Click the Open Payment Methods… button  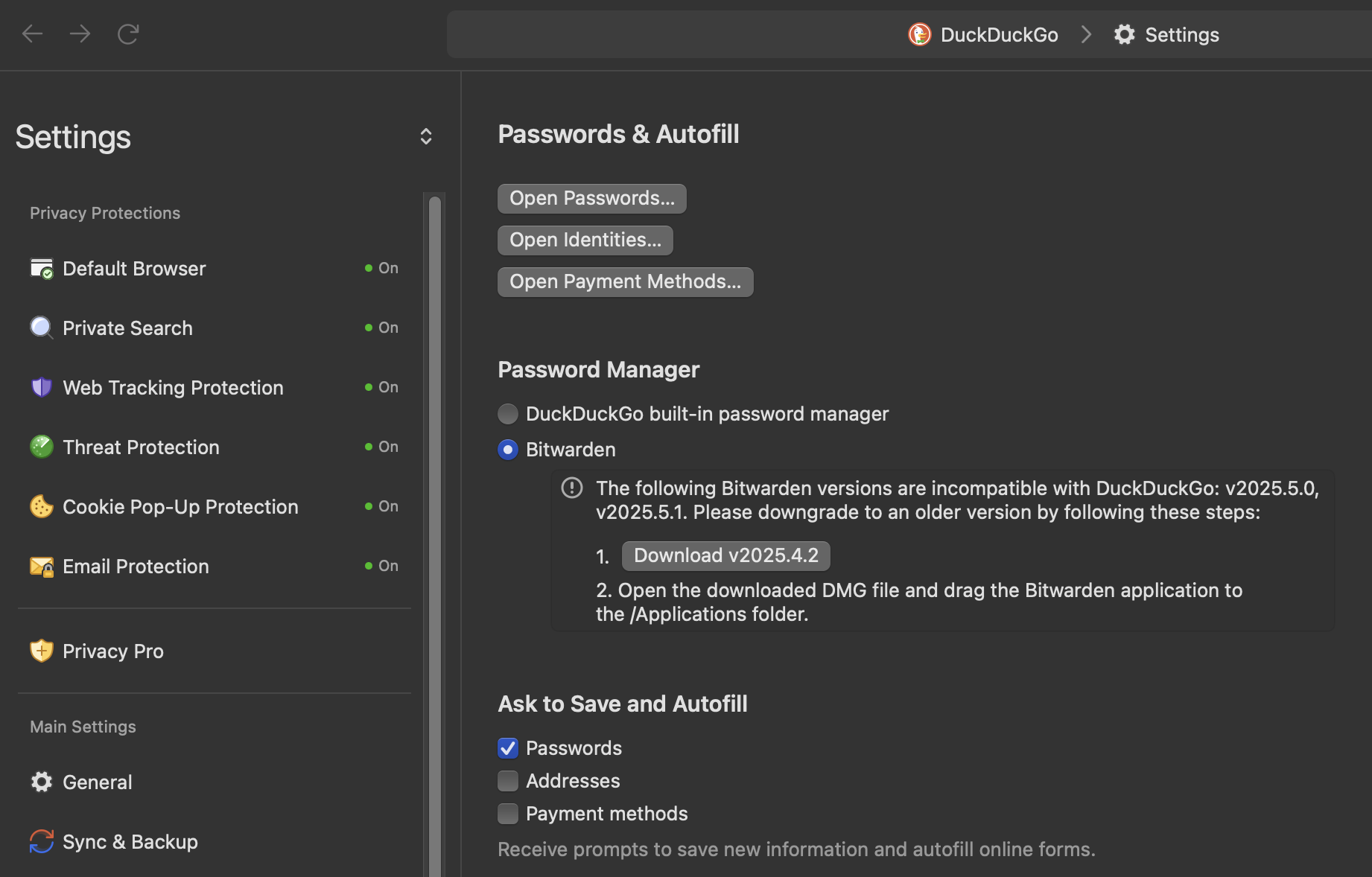[x=626, y=282]
